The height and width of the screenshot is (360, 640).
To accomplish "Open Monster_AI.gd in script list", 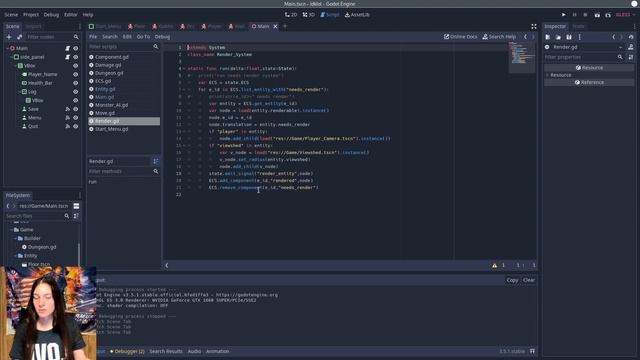I will click(x=111, y=105).
